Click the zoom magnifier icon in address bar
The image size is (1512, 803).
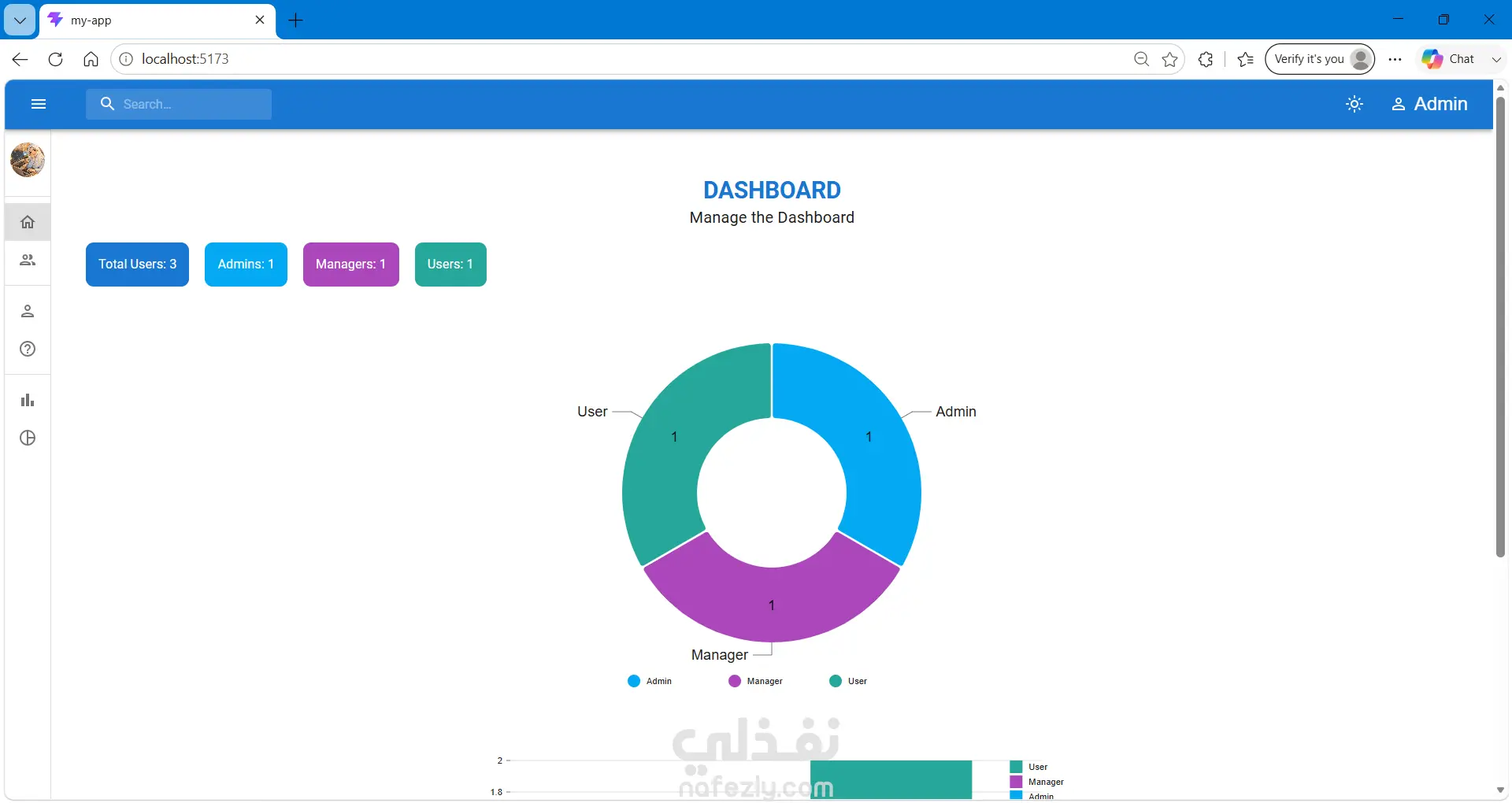(1141, 59)
